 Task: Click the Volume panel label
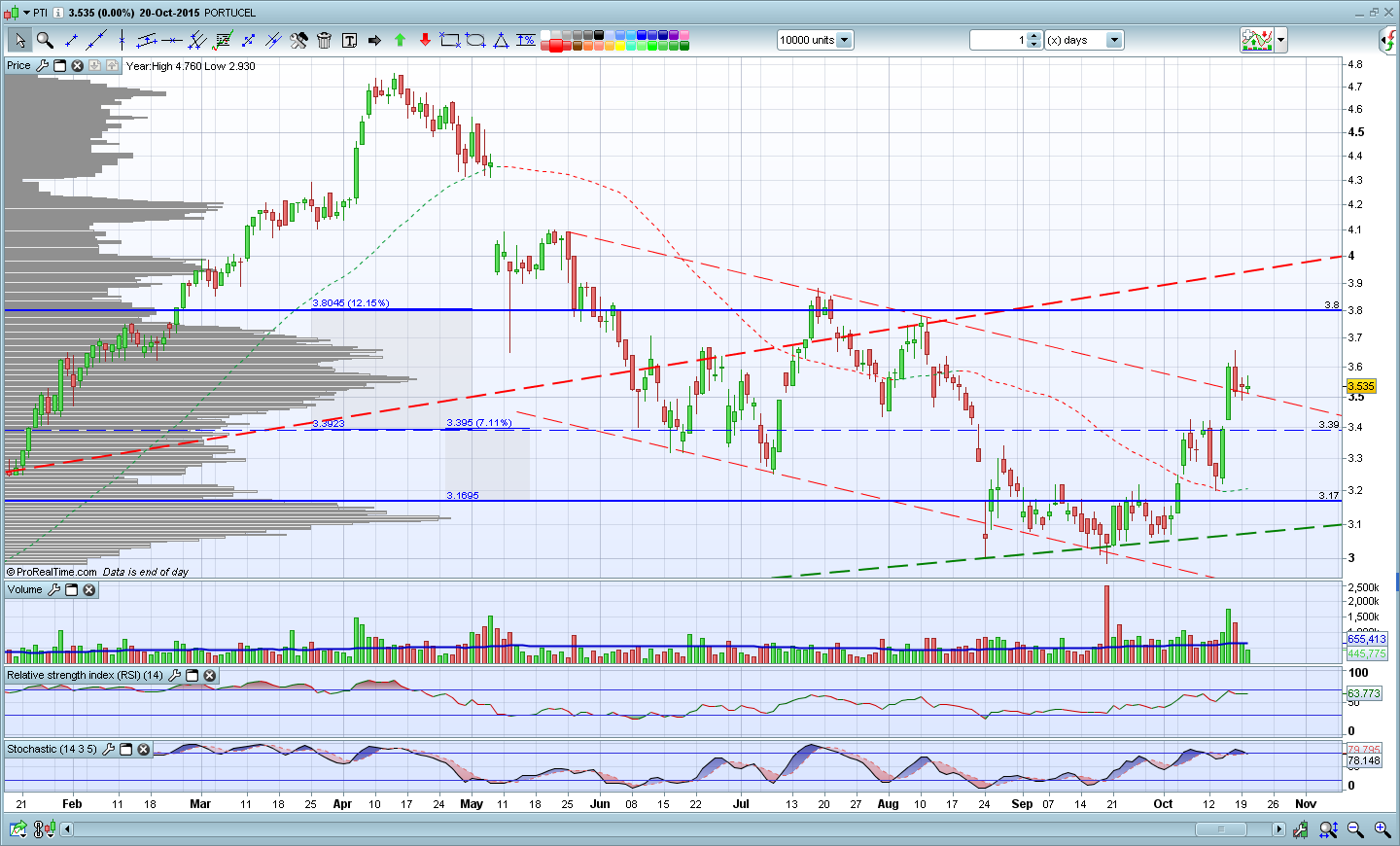point(25,589)
